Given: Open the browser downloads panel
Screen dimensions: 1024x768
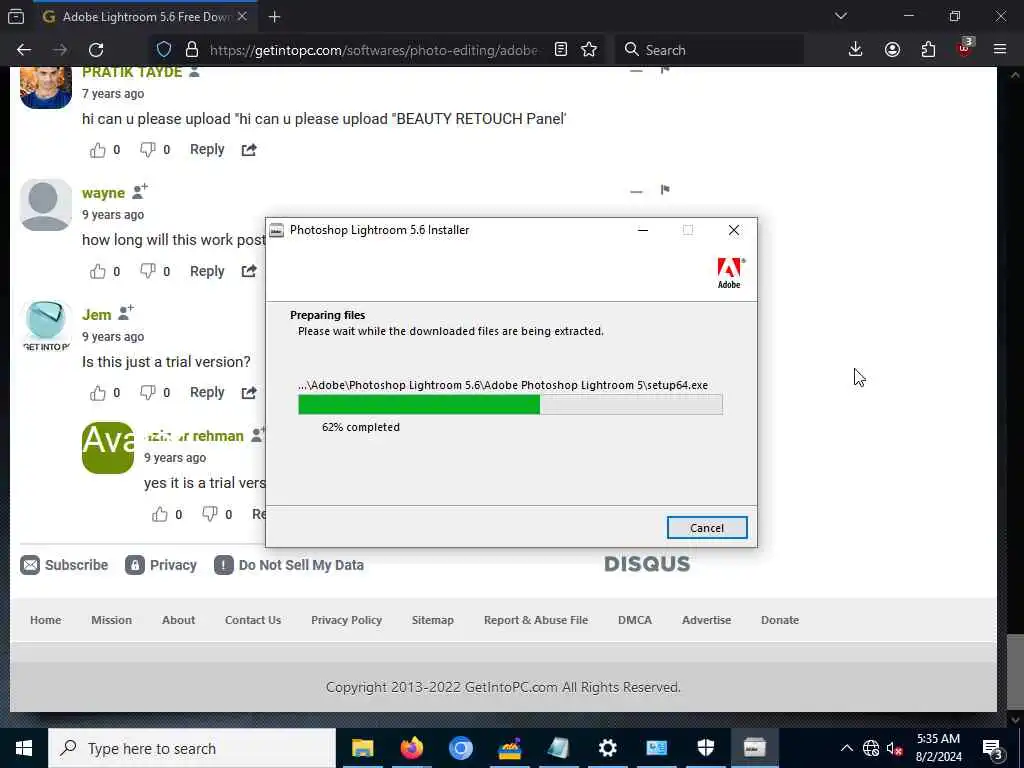Looking at the screenshot, I should point(856,50).
